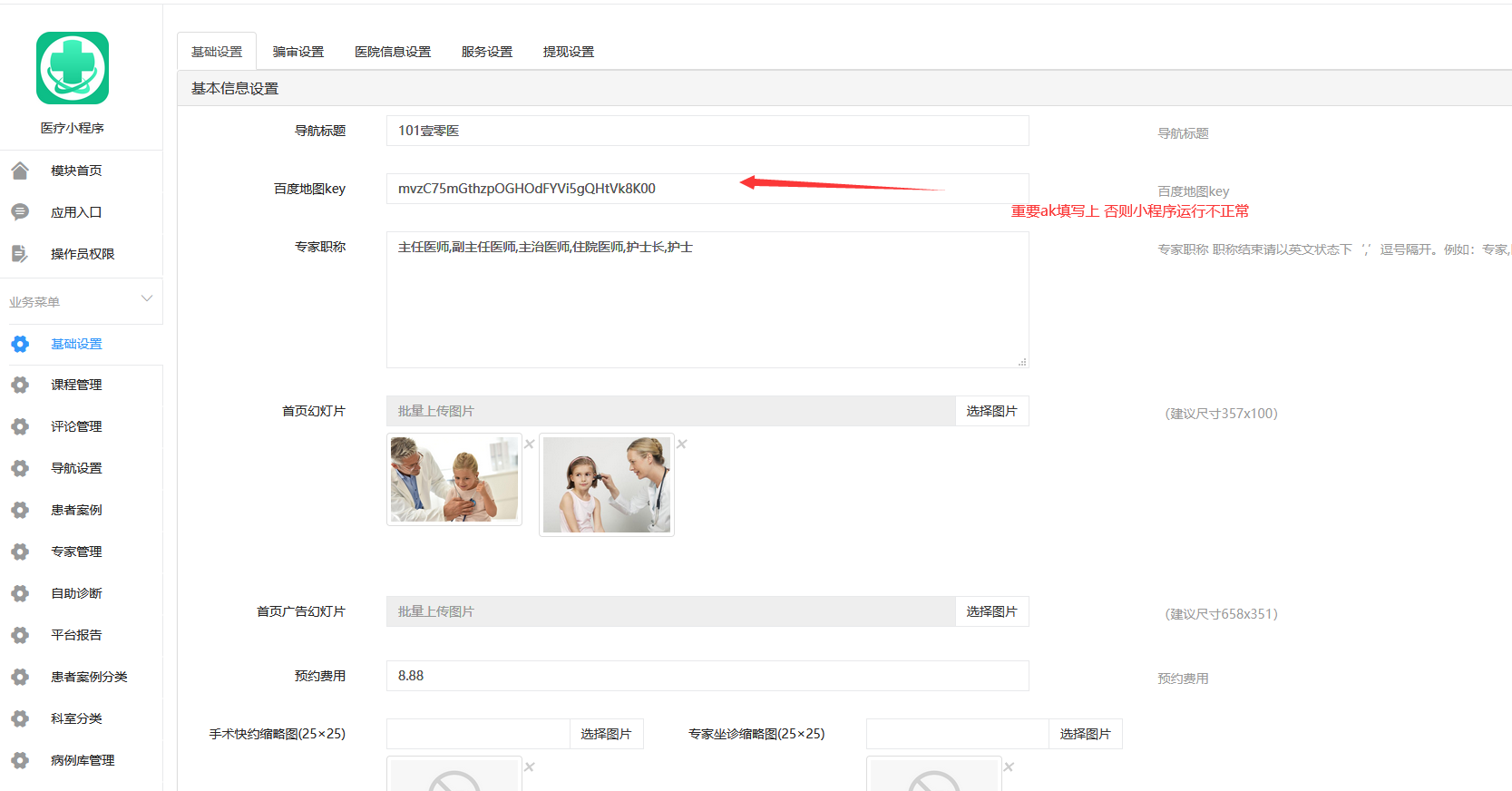The height and width of the screenshot is (791, 1512).
Task: Remove the 手术快约 thumbnail placeholder image
Action: point(530,767)
